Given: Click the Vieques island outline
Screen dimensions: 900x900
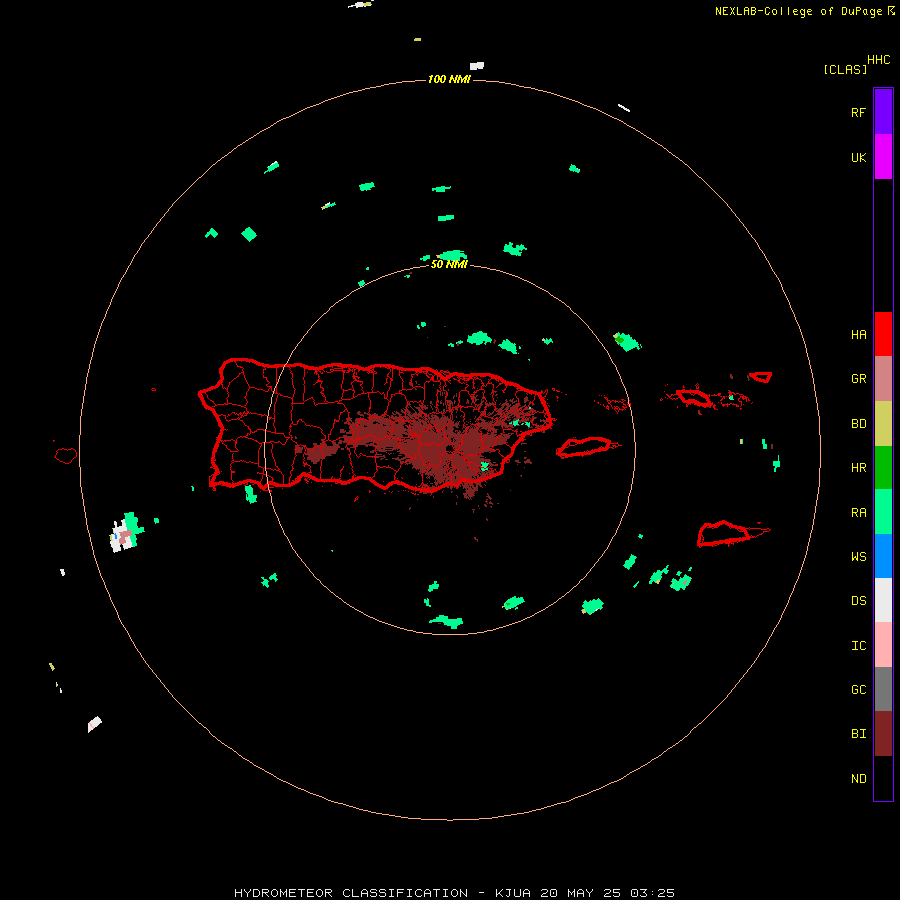Looking at the screenshot, I should 584,447.
